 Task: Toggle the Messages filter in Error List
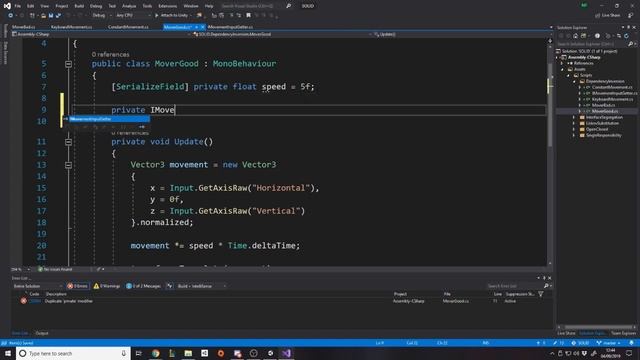143,286
